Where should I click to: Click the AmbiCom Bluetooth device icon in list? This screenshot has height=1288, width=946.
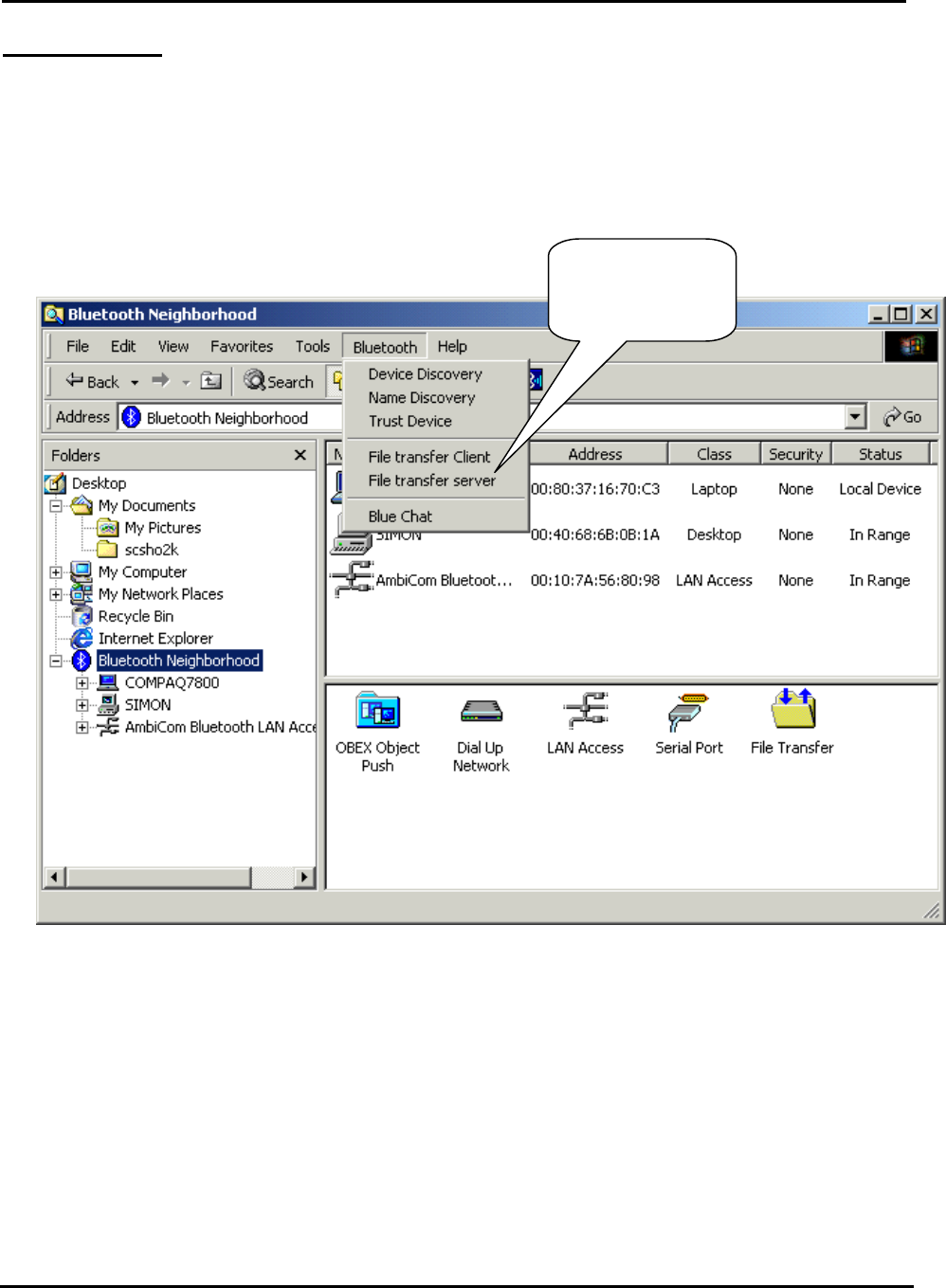(x=352, y=579)
